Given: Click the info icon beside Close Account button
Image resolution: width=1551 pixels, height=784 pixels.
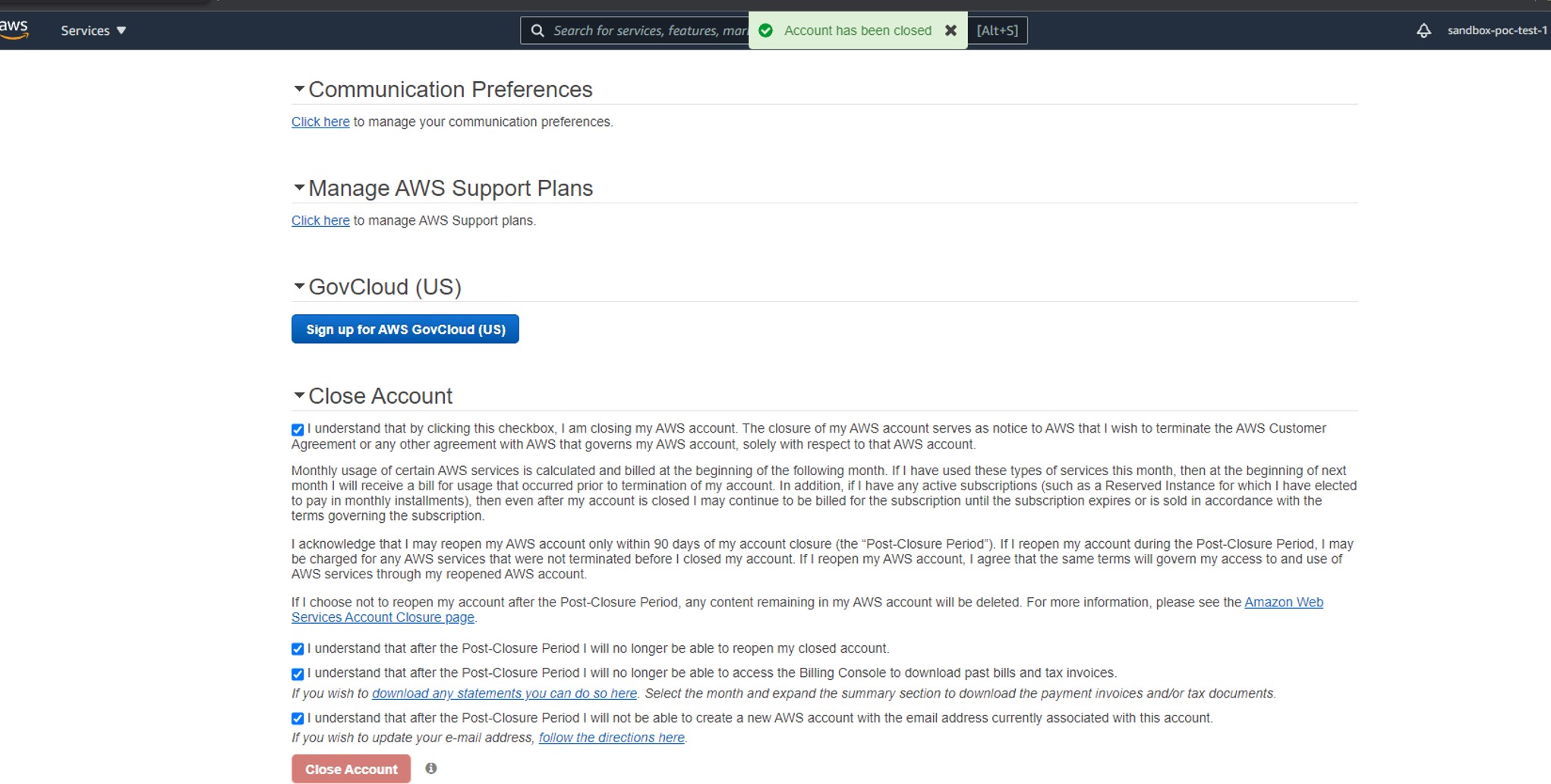Looking at the screenshot, I should (x=431, y=768).
